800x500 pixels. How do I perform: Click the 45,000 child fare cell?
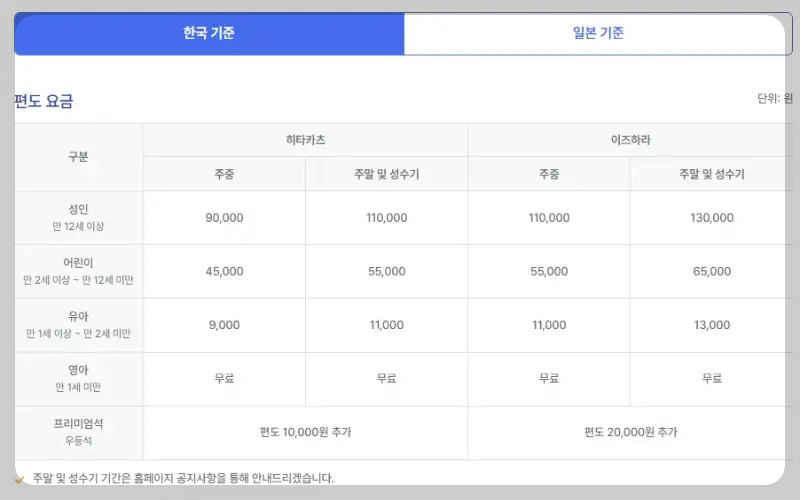224,271
